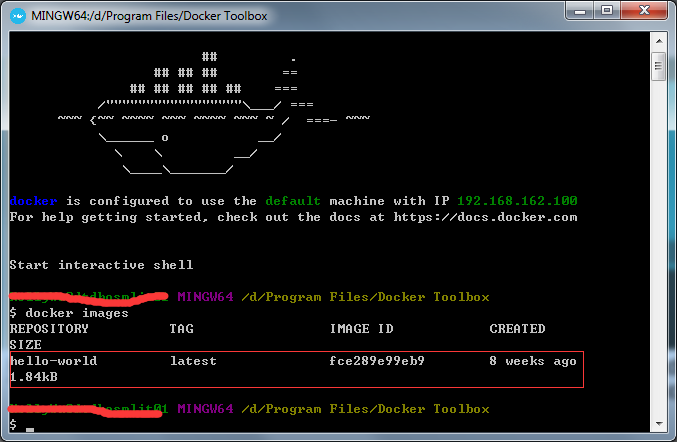Image resolution: width=677 pixels, height=442 pixels.
Task: Click the 'Start interactive shell' line
Action: (x=101, y=265)
